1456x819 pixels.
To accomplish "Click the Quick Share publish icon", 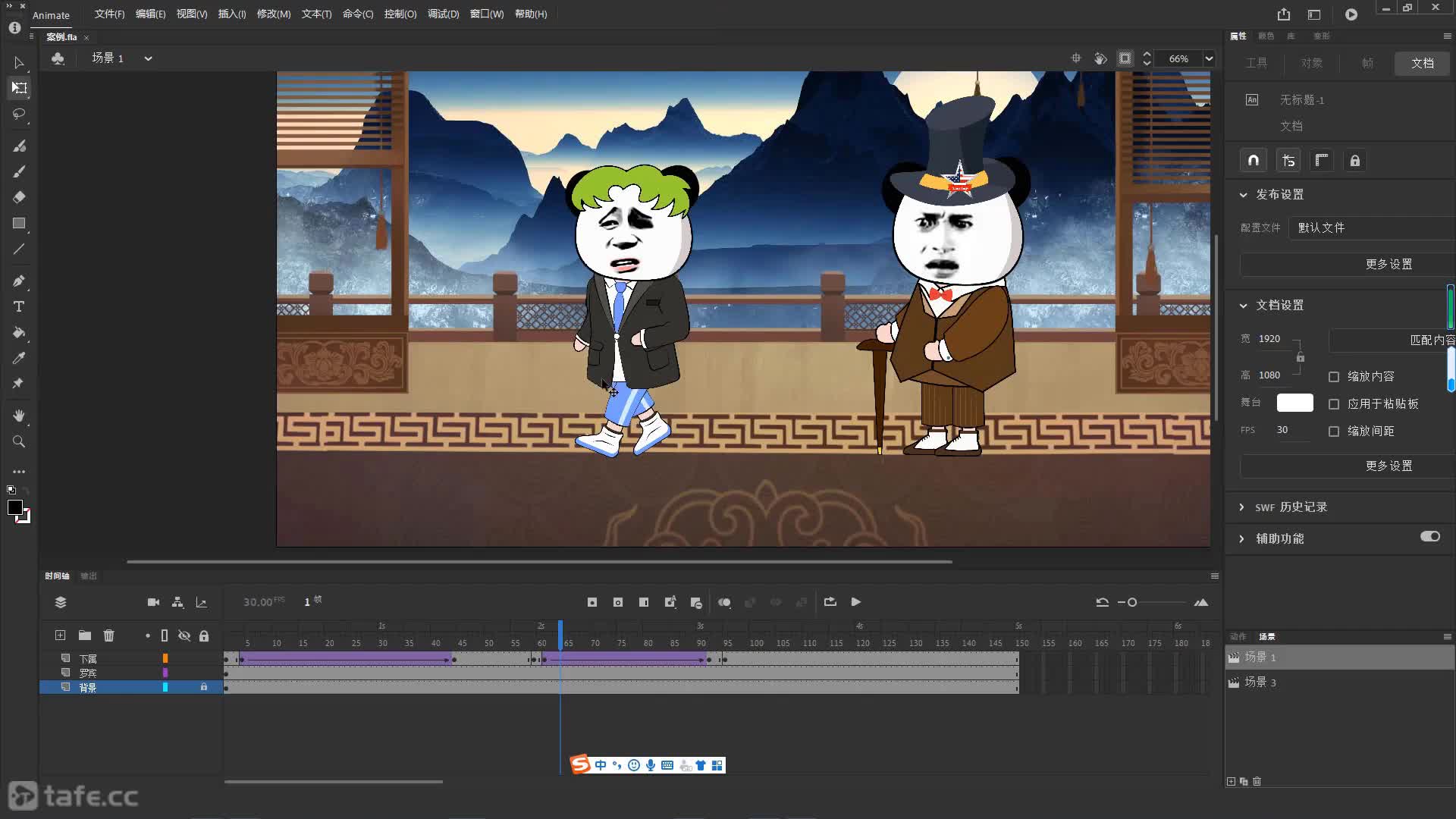I will coord(1283,14).
